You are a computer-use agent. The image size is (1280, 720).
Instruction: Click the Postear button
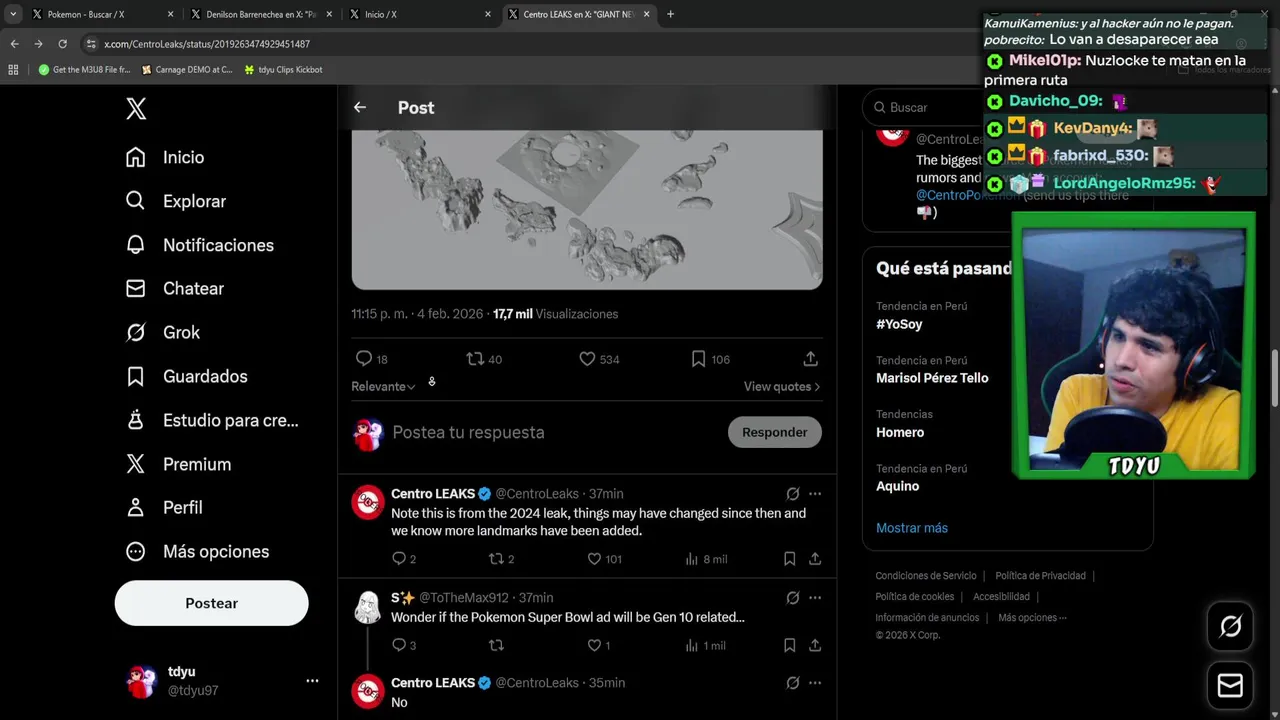pos(211,603)
